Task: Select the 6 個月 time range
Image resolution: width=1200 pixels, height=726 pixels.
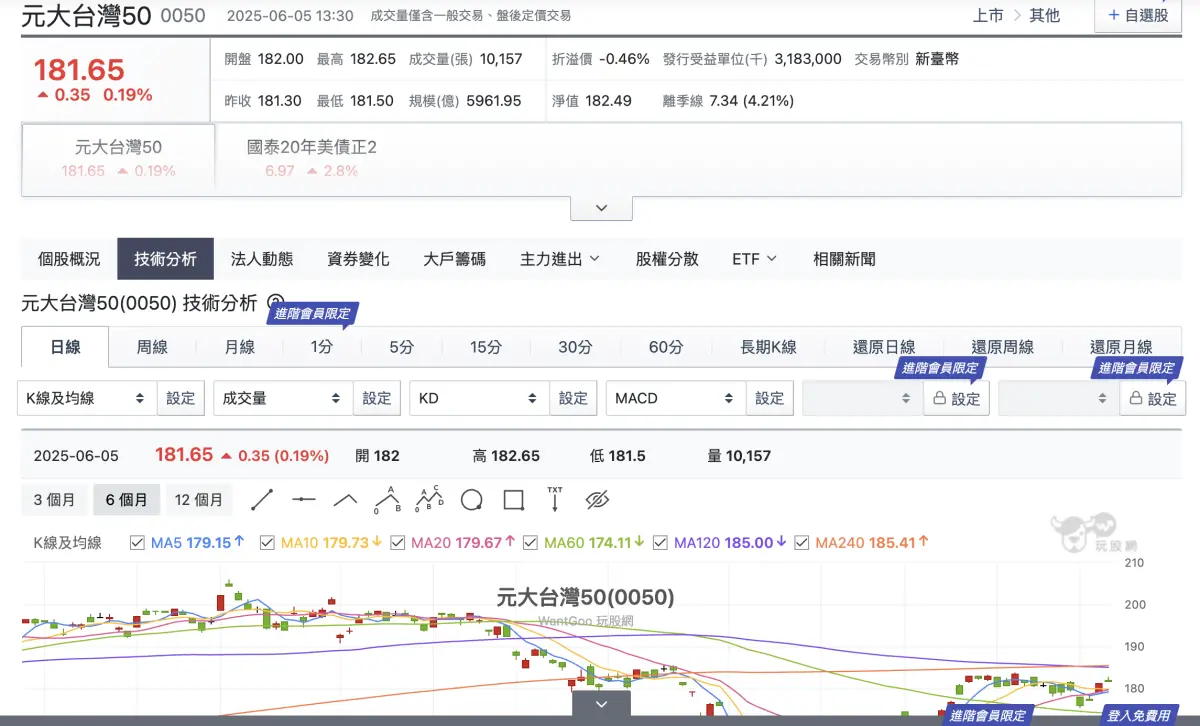Action: pos(127,499)
